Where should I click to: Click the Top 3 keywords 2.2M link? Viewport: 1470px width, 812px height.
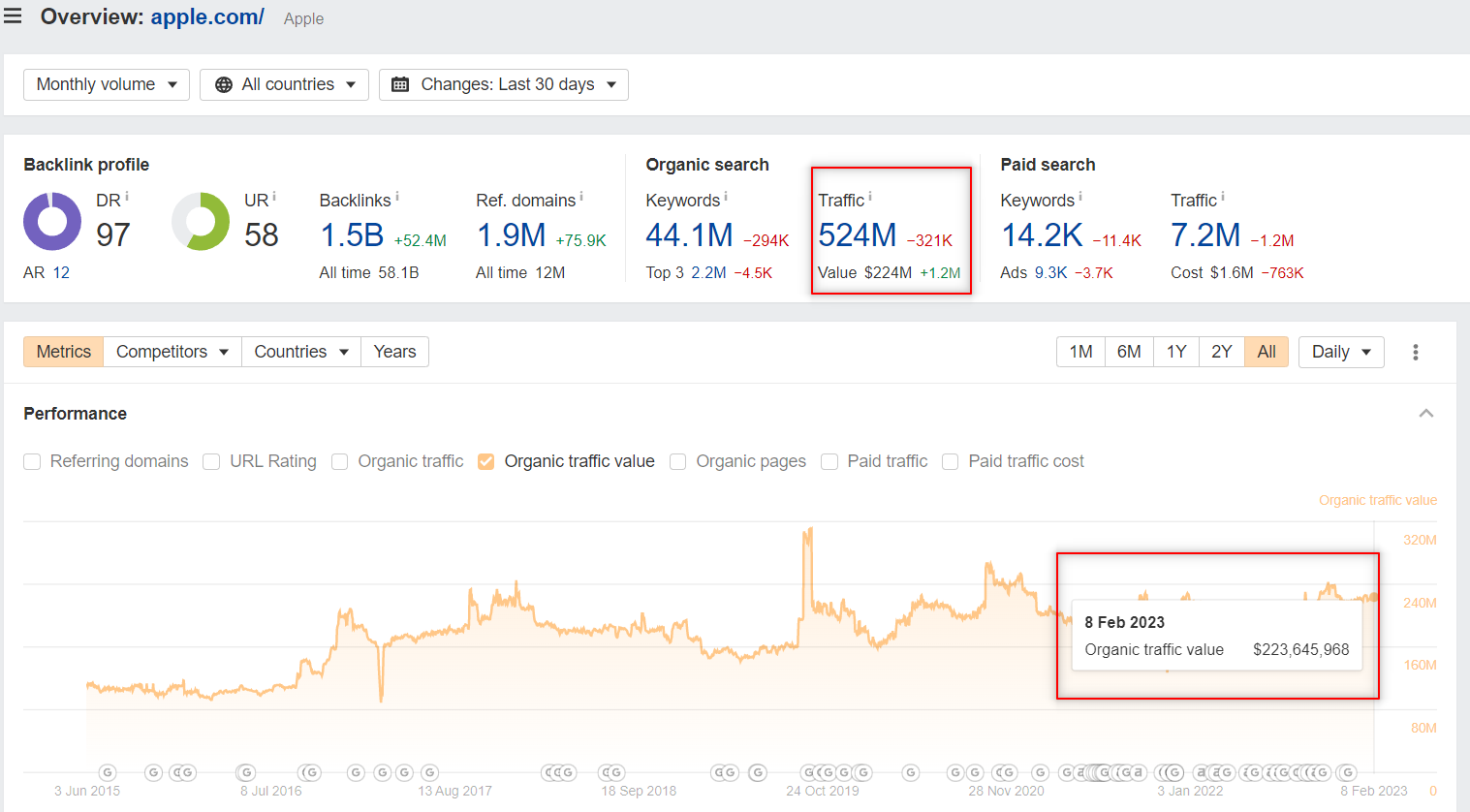click(x=708, y=273)
